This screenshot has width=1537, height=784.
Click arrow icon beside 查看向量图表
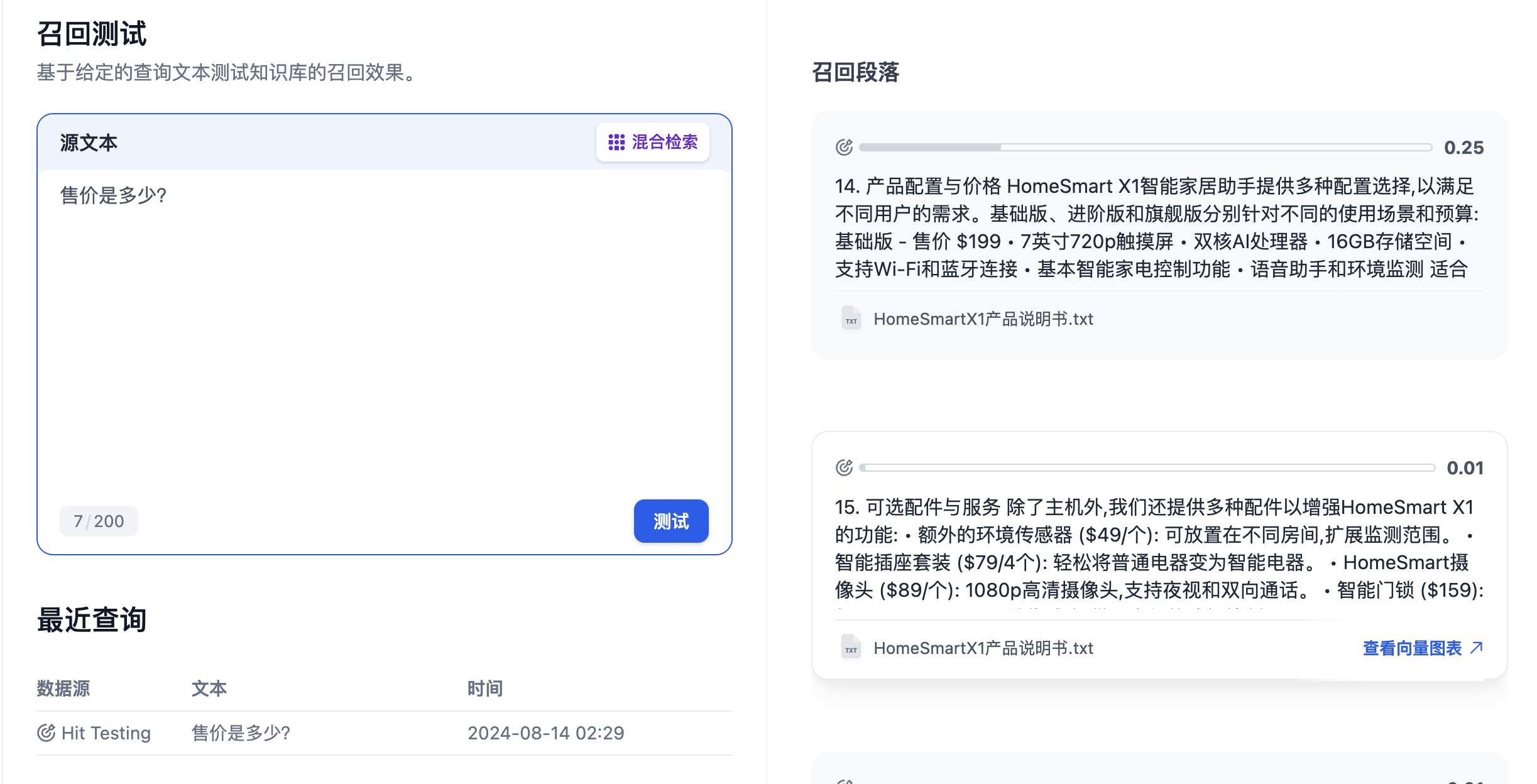pyautogui.click(x=1477, y=648)
